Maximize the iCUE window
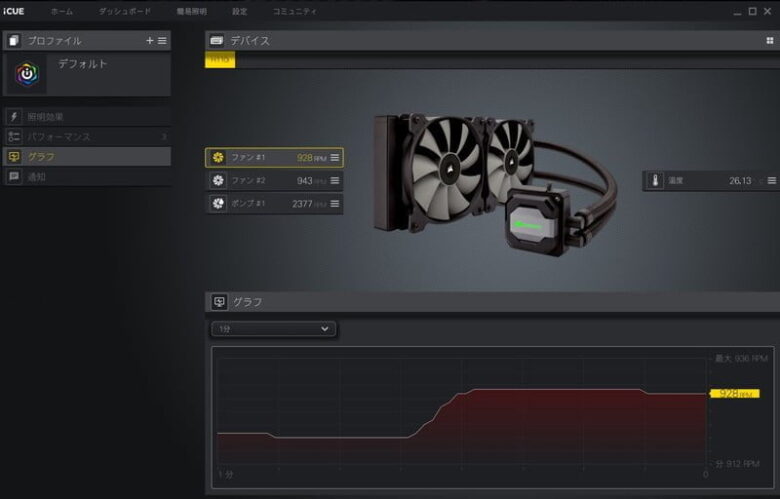 (x=753, y=11)
